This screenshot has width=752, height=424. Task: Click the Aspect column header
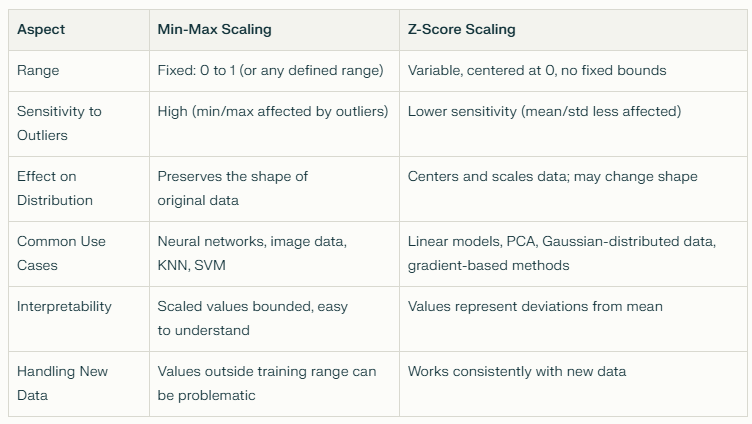pos(41,29)
